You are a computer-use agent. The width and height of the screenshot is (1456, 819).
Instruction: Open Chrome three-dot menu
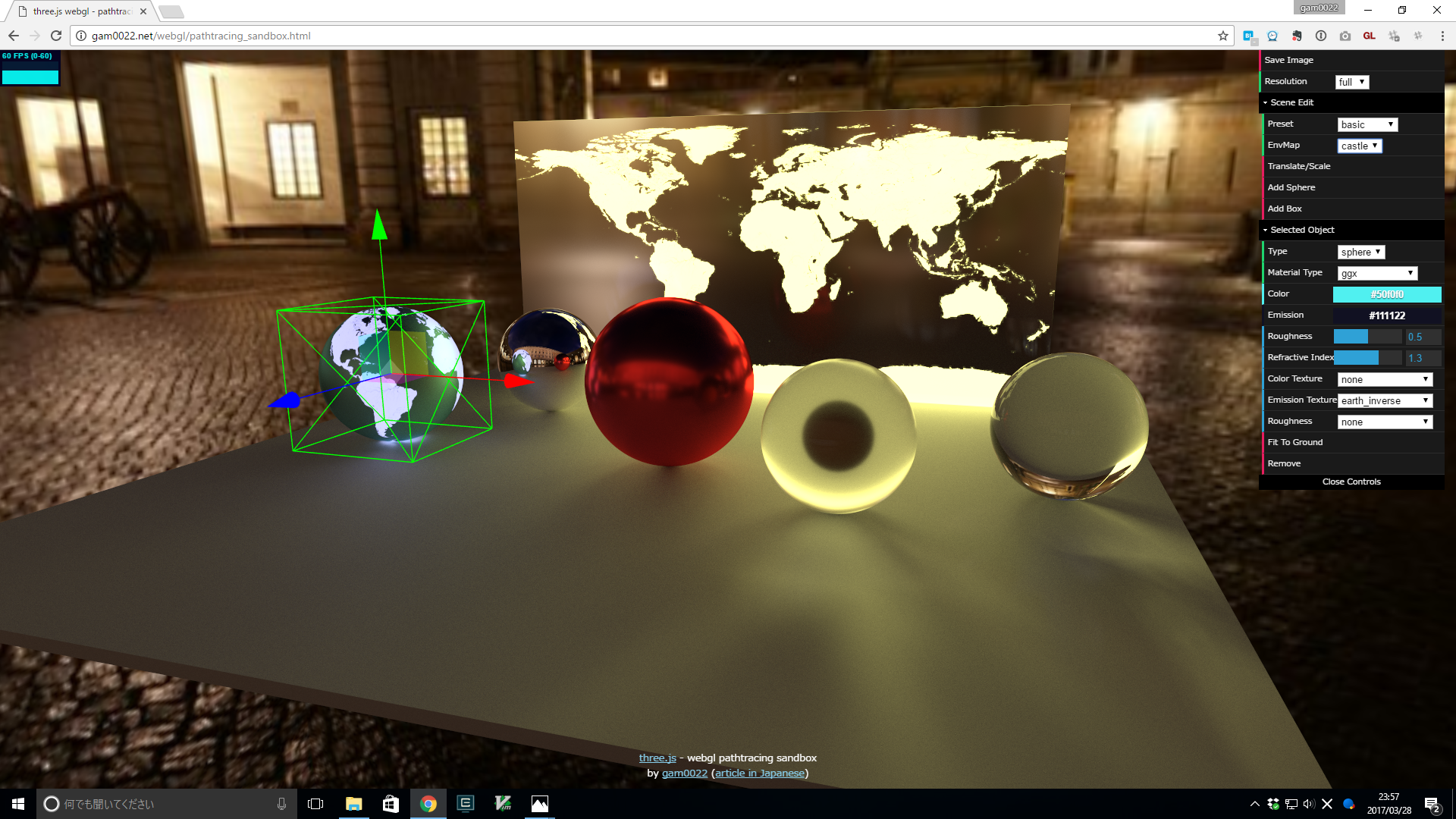coord(1442,36)
